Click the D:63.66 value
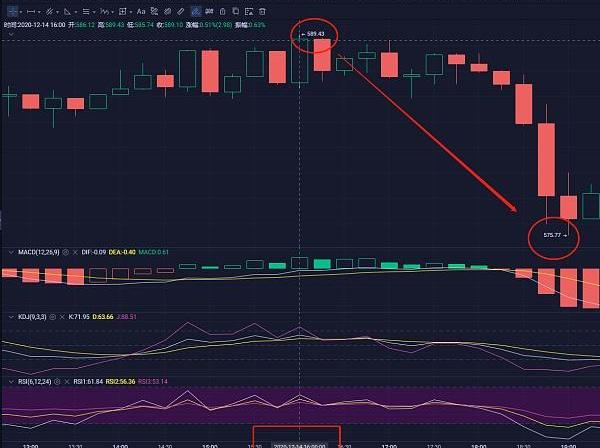The width and height of the screenshot is (600, 448). pyautogui.click(x=103, y=317)
